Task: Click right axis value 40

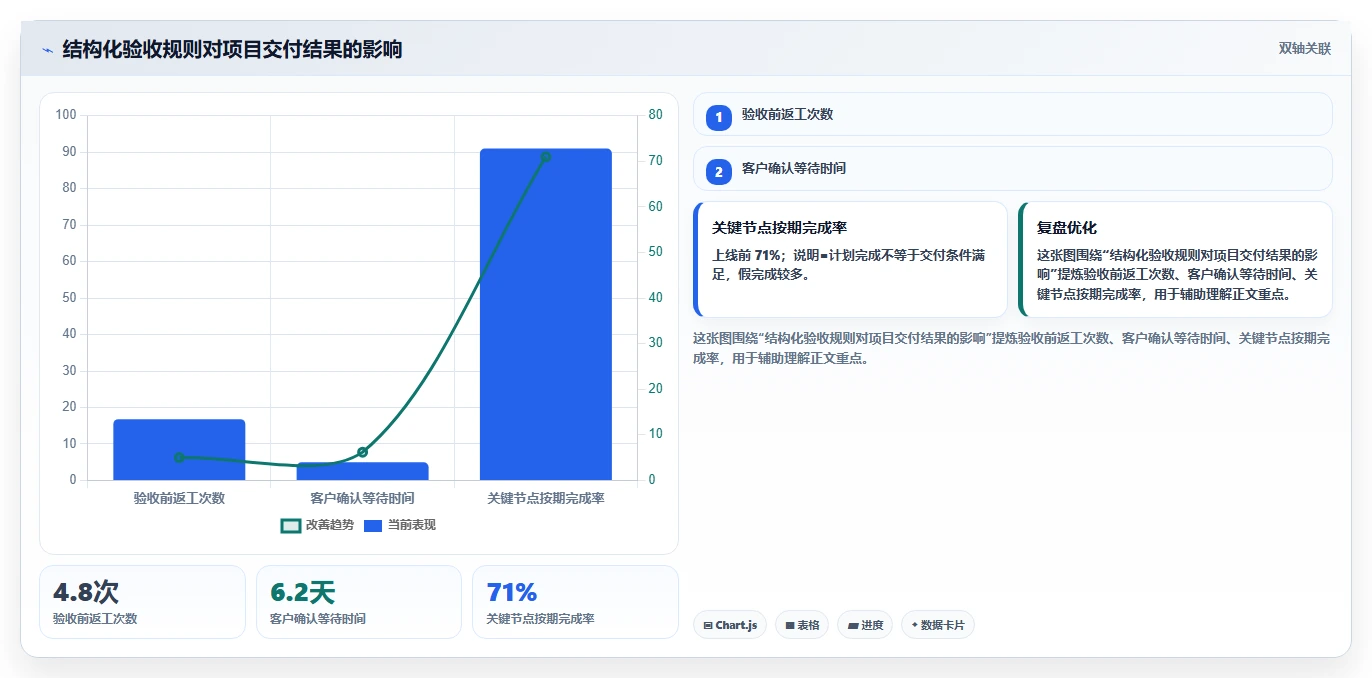Action: 655,297
